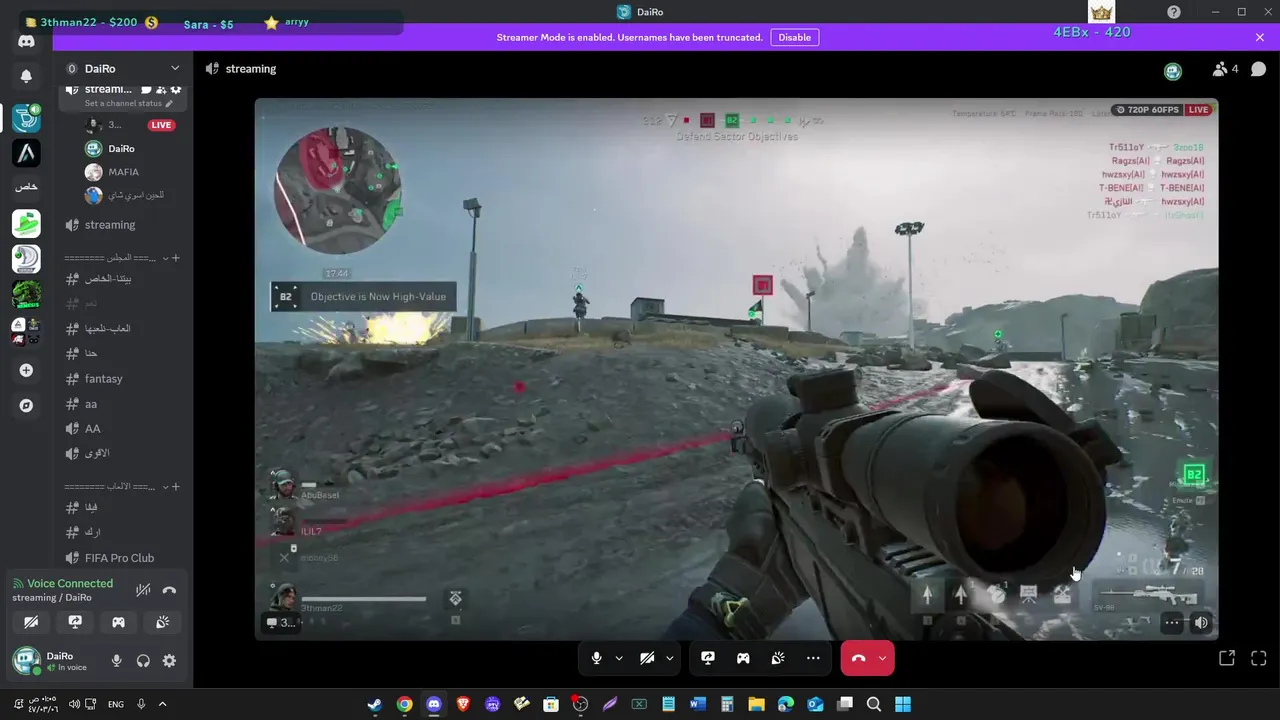Pop out the call window
This screenshot has width=1280, height=720.
[x=1227, y=658]
